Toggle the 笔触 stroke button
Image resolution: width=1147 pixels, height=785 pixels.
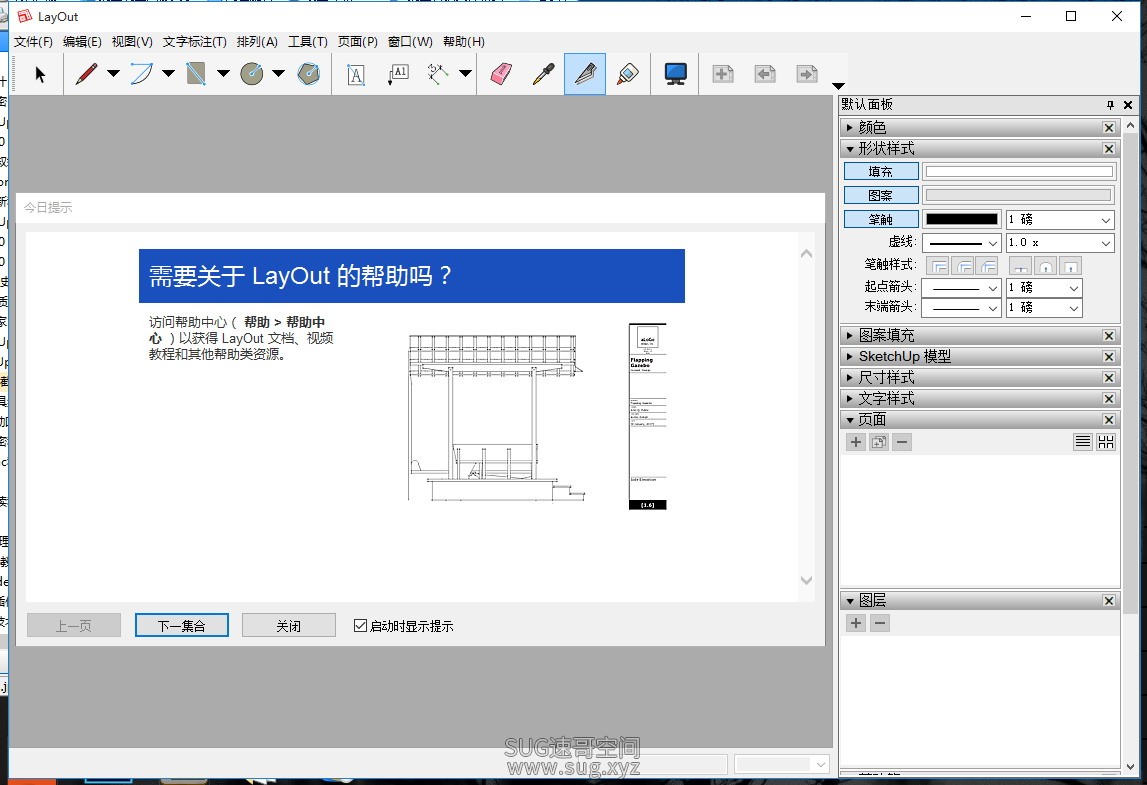(x=881, y=219)
